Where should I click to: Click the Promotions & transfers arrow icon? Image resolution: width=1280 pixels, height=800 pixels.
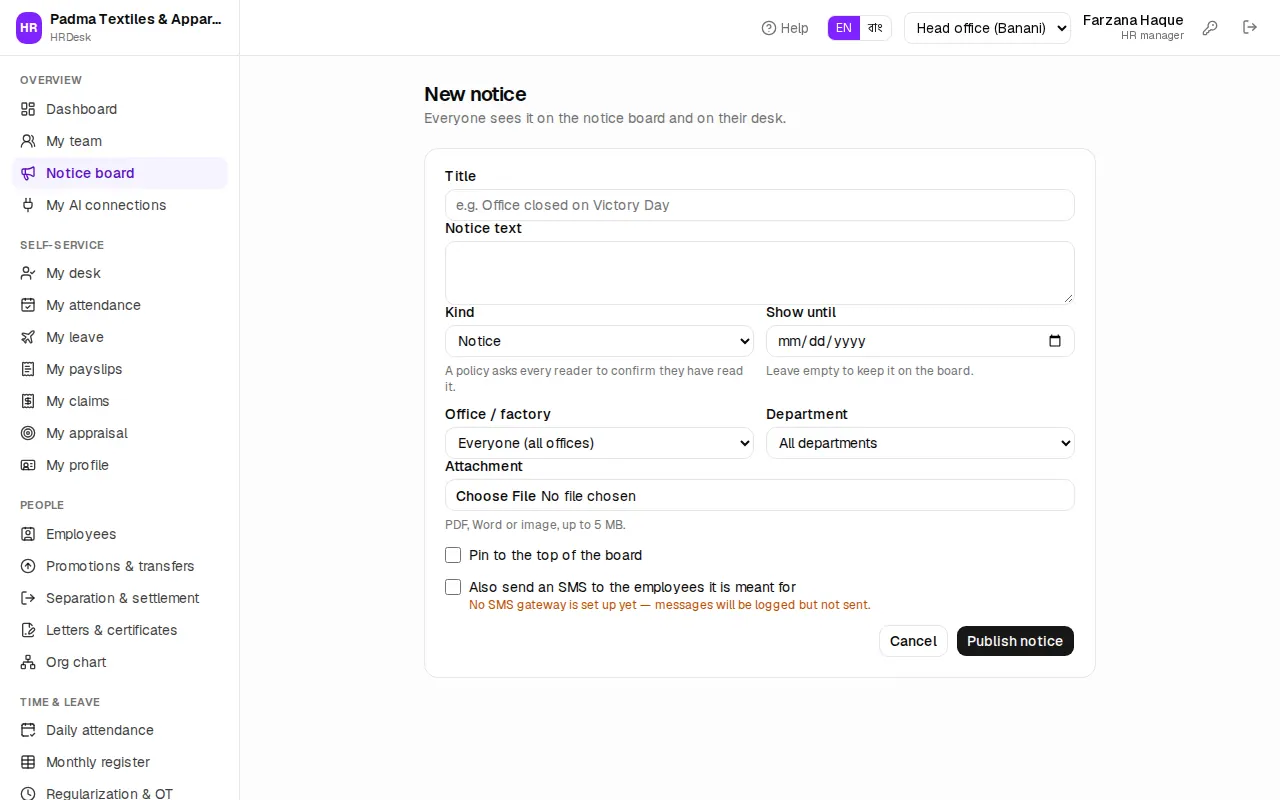click(28, 566)
